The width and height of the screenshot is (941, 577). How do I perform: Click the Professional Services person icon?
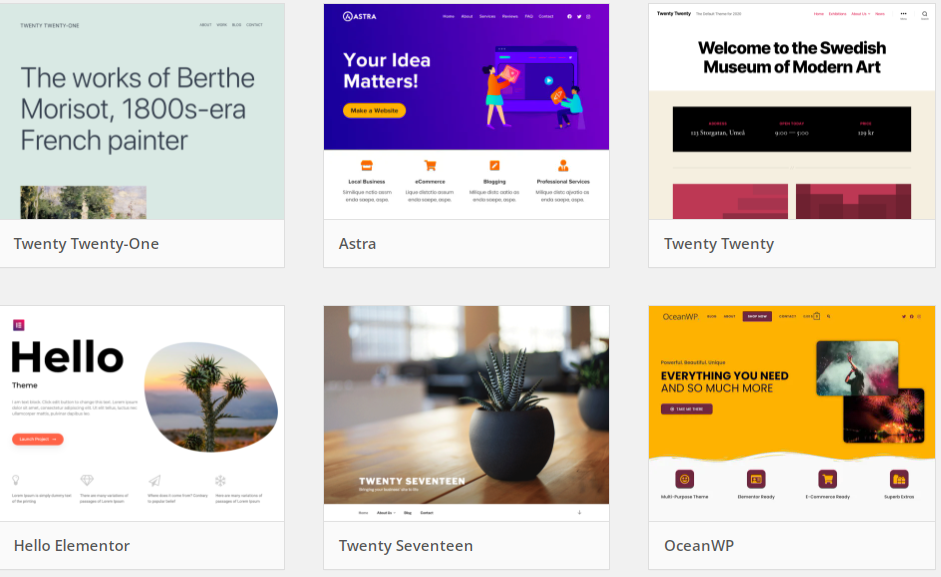click(x=563, y=165)
